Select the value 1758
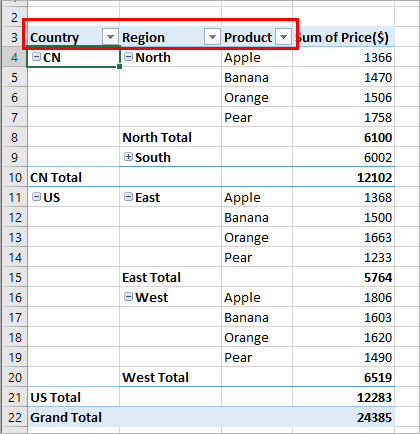Screen dimensions: 420x434 [343, 117]
